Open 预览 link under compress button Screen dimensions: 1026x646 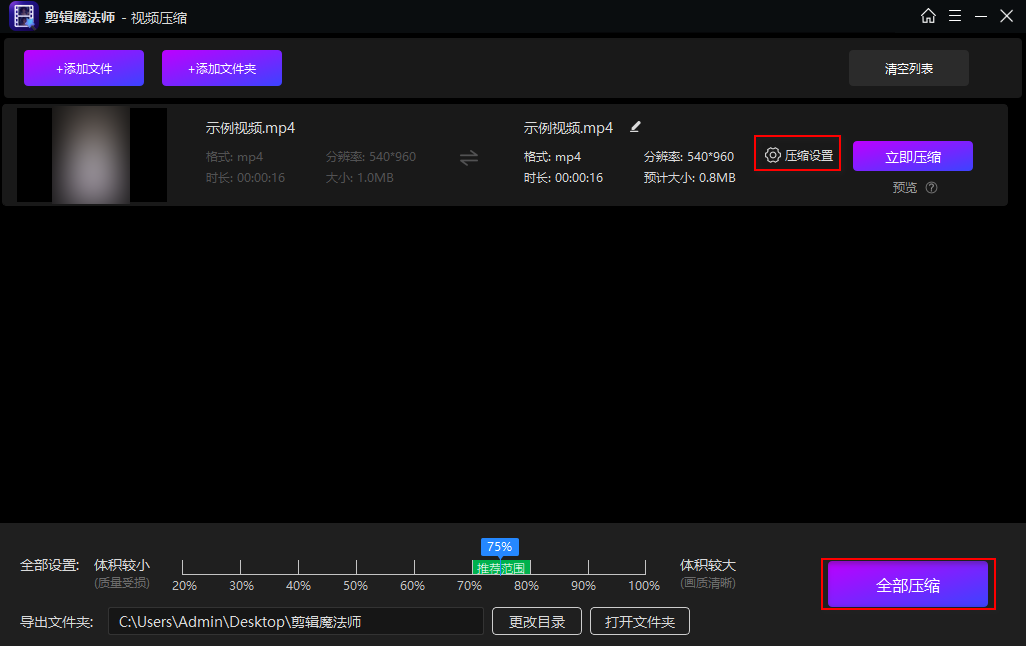tap(905, 188)
